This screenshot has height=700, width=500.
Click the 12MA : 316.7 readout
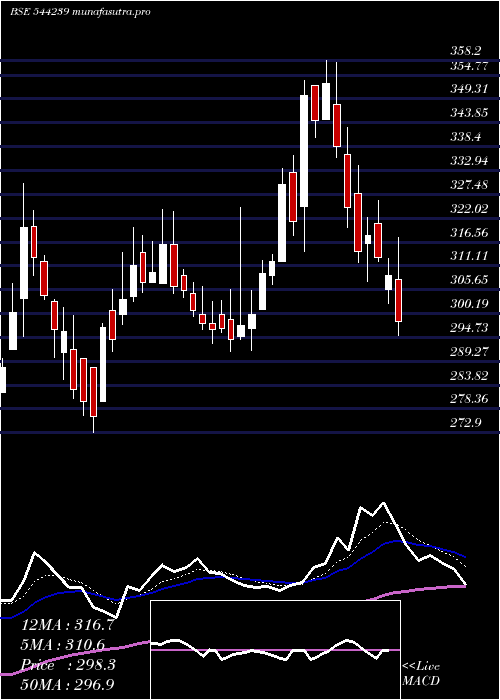point(67,625)
